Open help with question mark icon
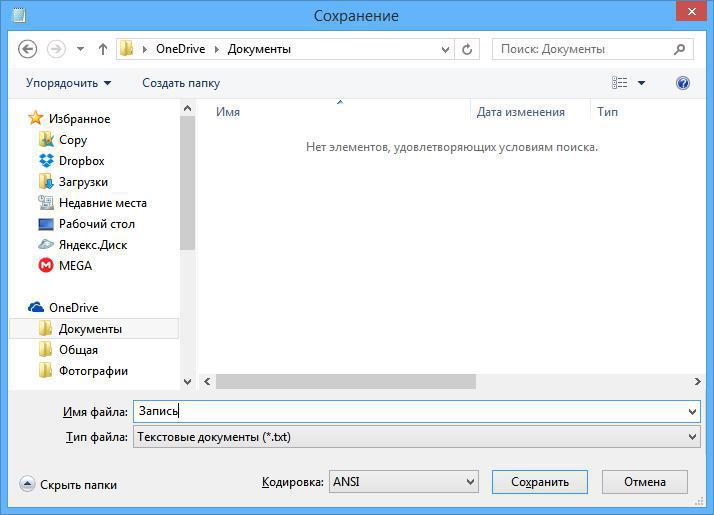Screen dimensions: 714x515 coord(683,83)
